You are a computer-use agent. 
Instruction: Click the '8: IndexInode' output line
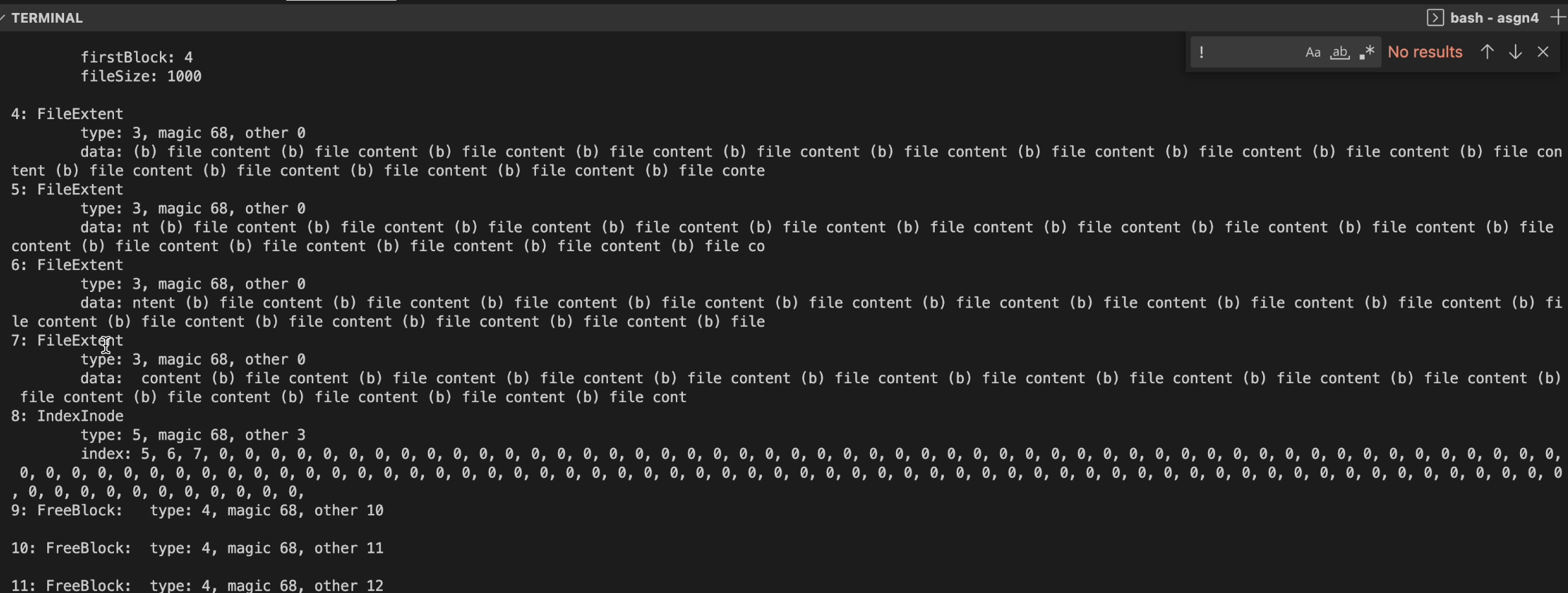(67, 416)
